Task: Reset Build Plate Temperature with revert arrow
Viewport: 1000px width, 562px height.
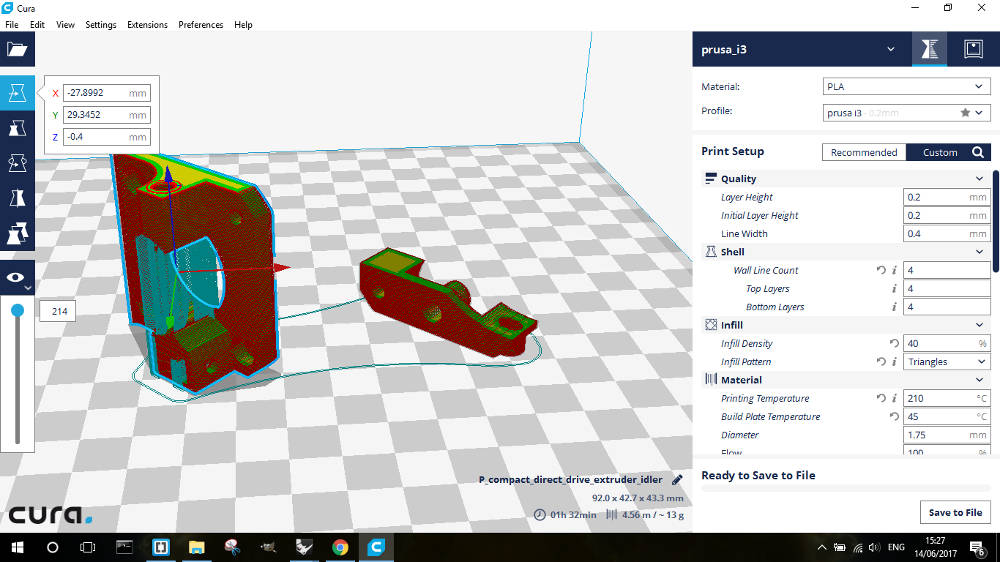Action: tap(894, 417)
